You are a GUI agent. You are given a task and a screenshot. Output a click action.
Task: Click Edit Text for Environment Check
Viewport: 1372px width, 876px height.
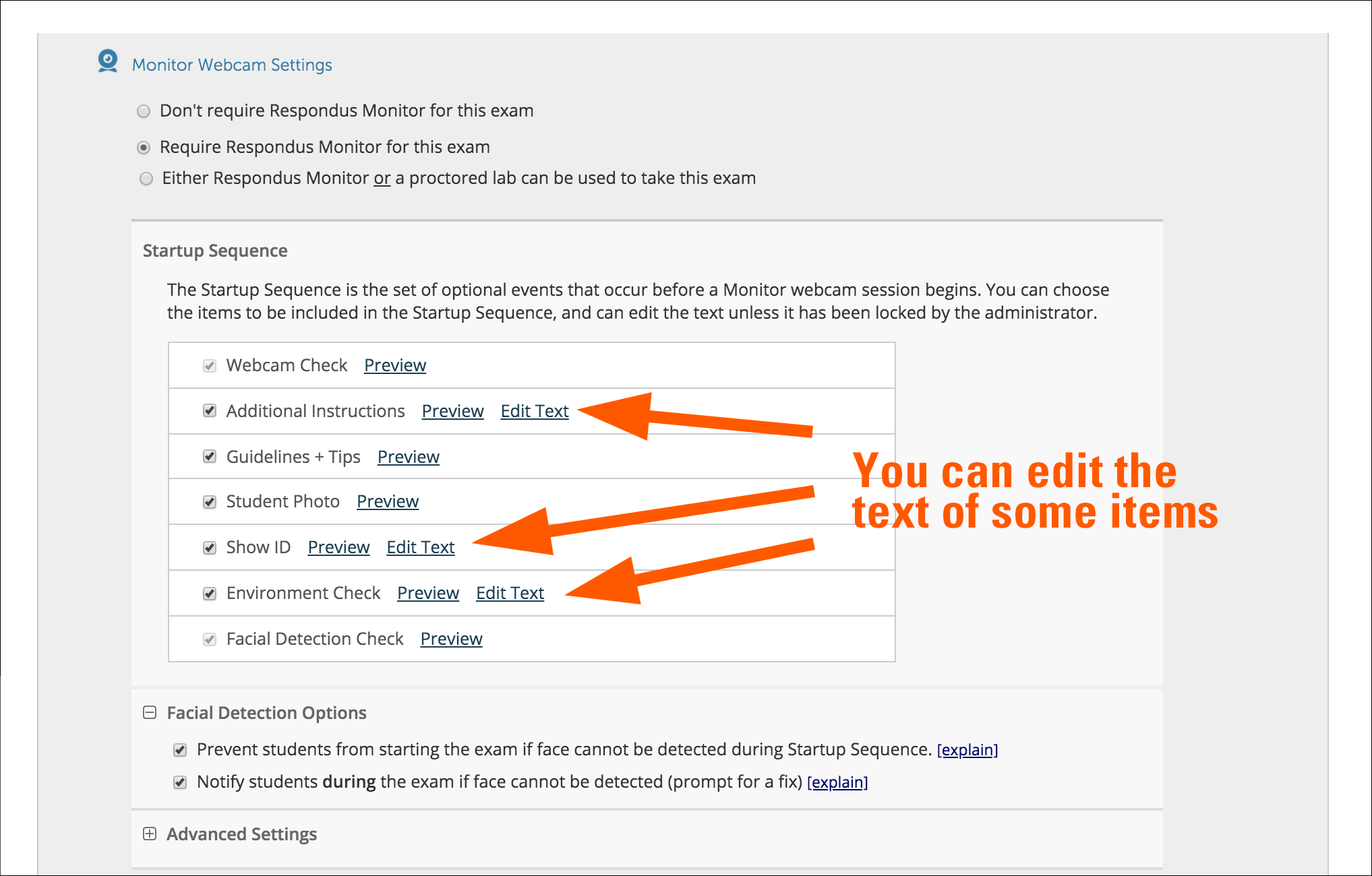510,593
